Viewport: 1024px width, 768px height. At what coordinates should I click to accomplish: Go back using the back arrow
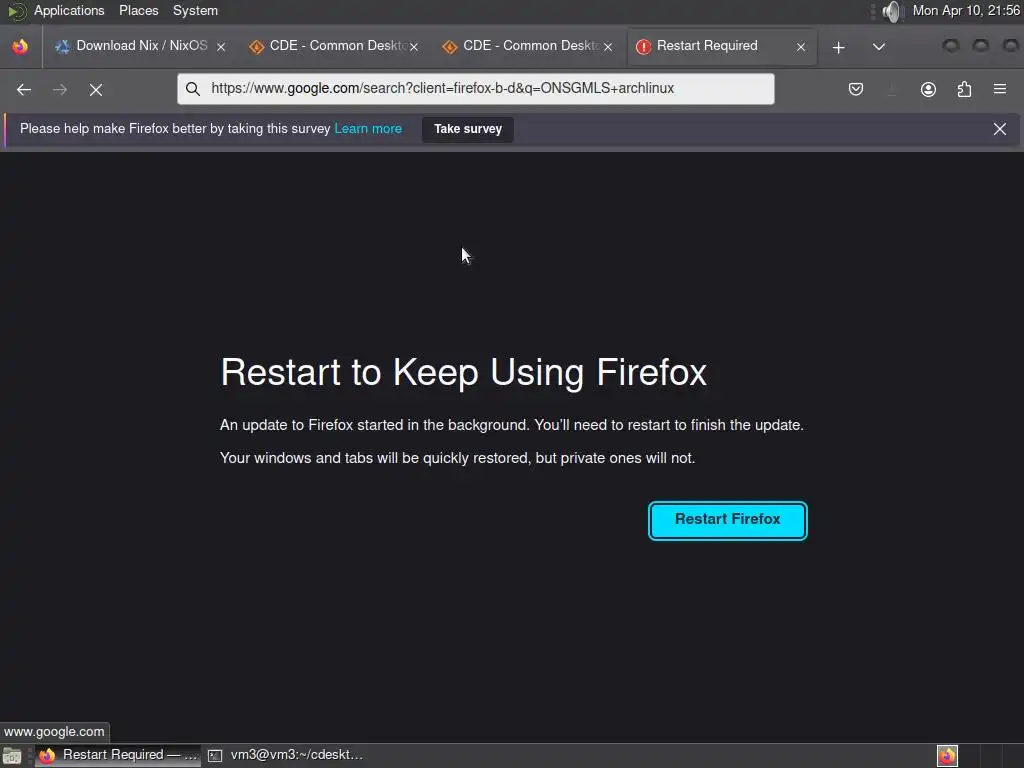point(24,89)
